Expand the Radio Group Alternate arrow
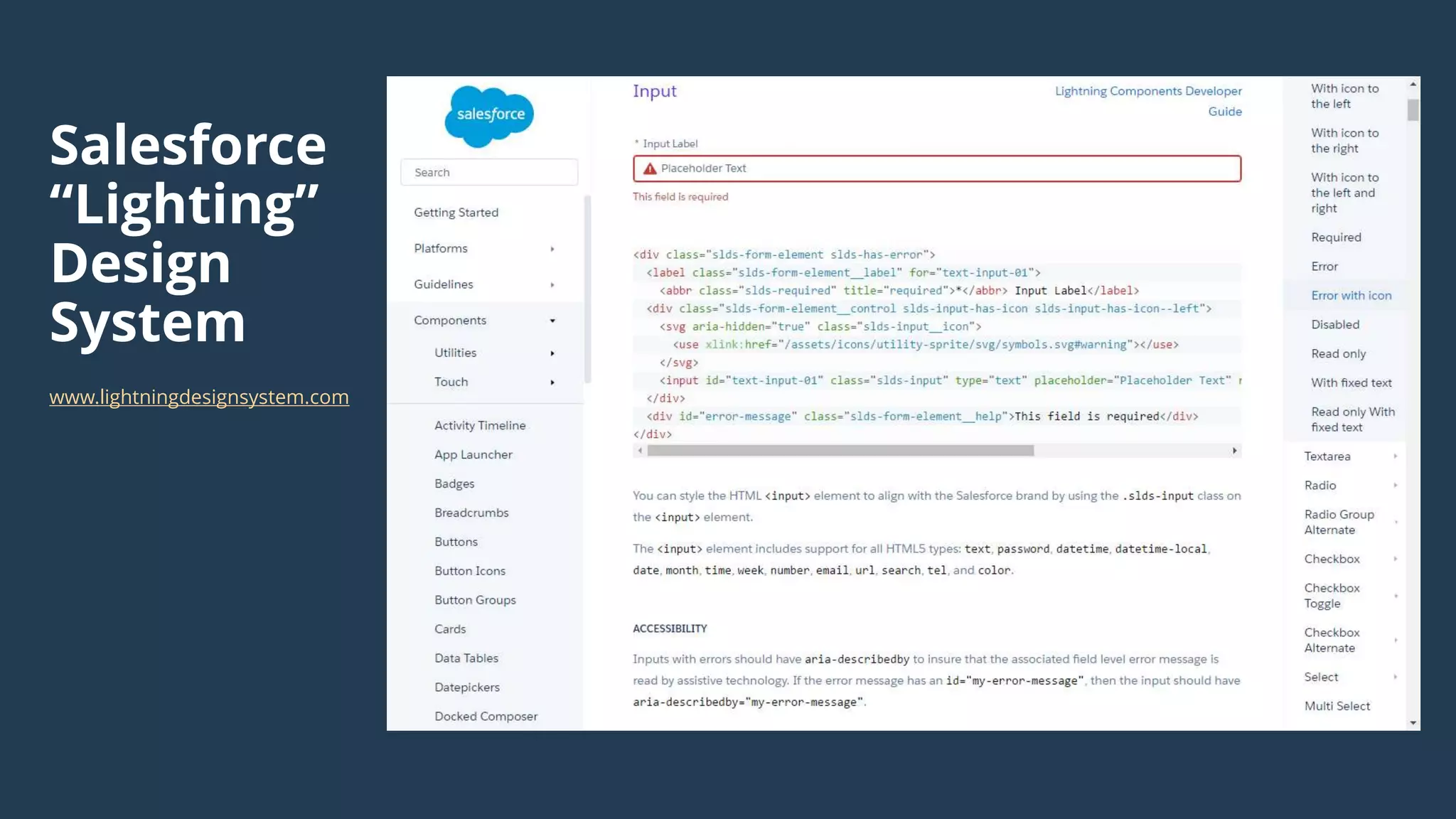The height and width of the screenshot is (819, 1456). coord(1396,522)
